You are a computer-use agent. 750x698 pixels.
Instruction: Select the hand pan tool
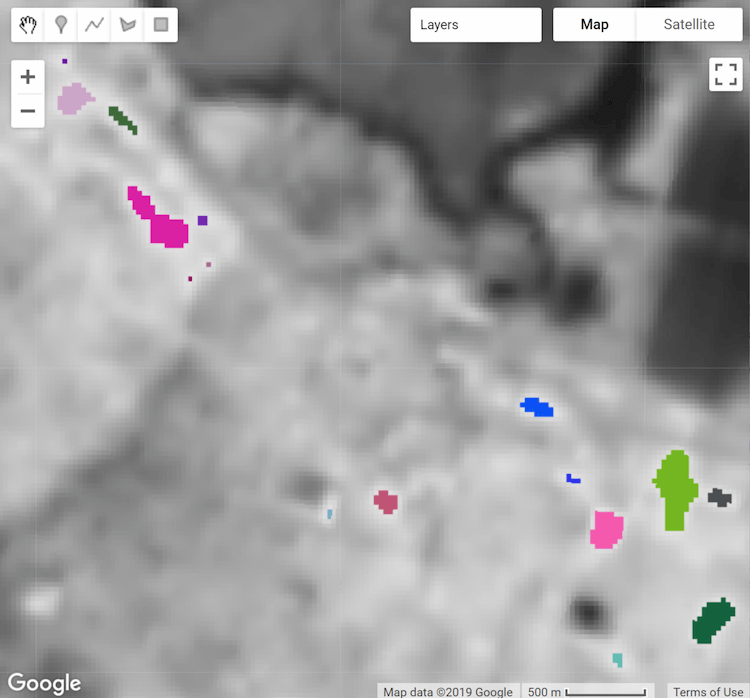point(28,25)
